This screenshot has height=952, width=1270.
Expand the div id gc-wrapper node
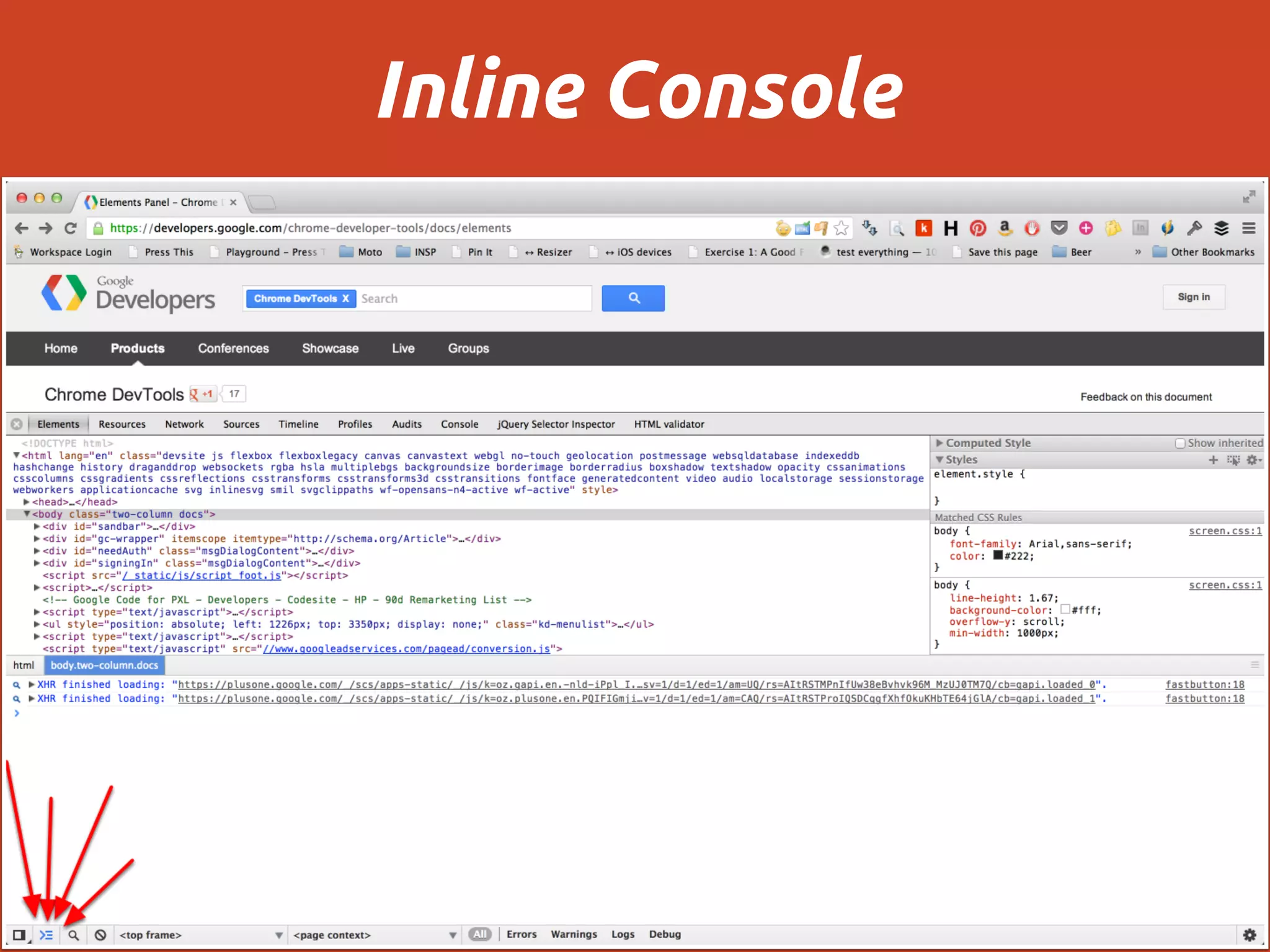[x=37, y=539]
